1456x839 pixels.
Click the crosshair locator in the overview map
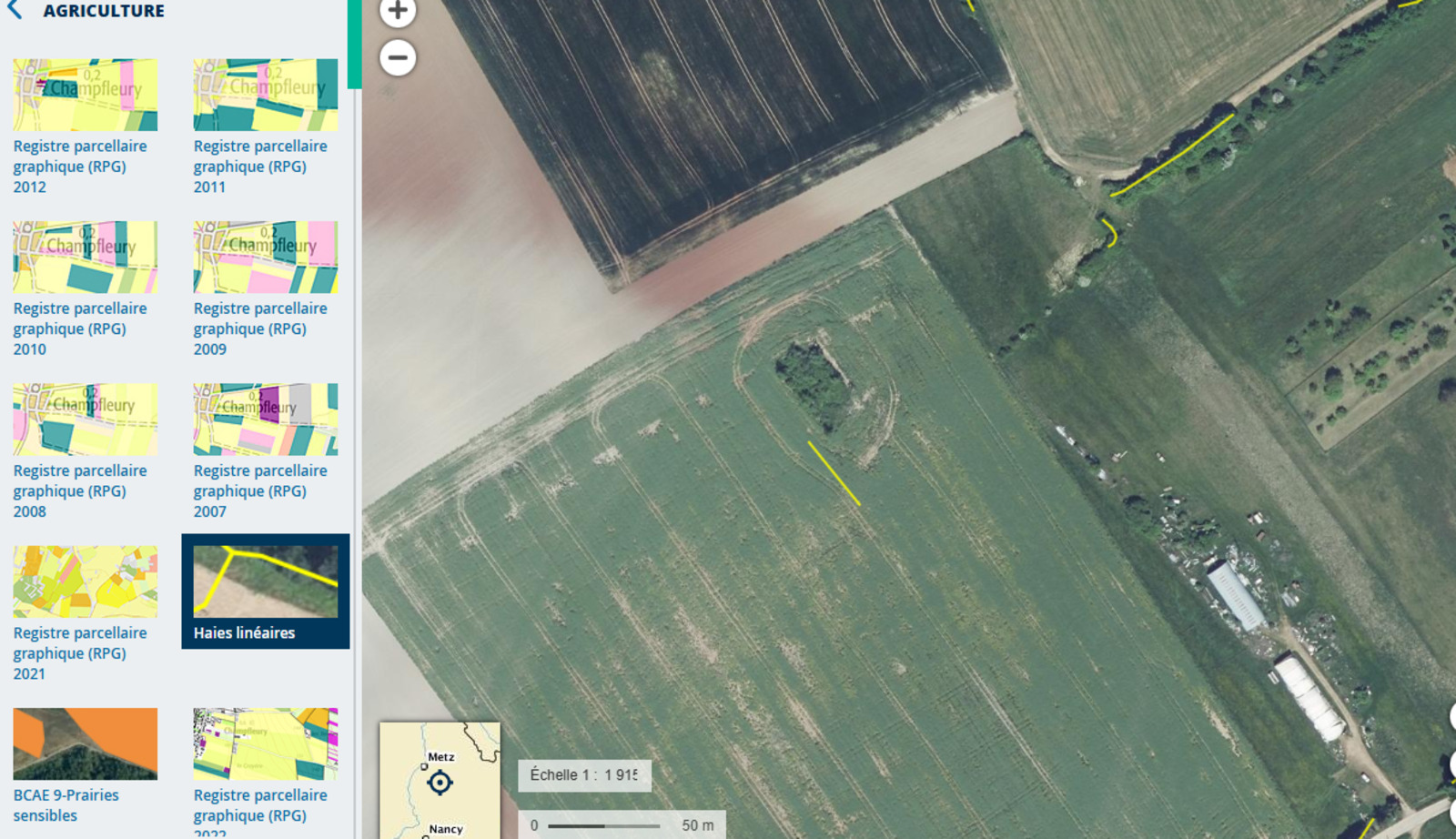coord(440,783)
